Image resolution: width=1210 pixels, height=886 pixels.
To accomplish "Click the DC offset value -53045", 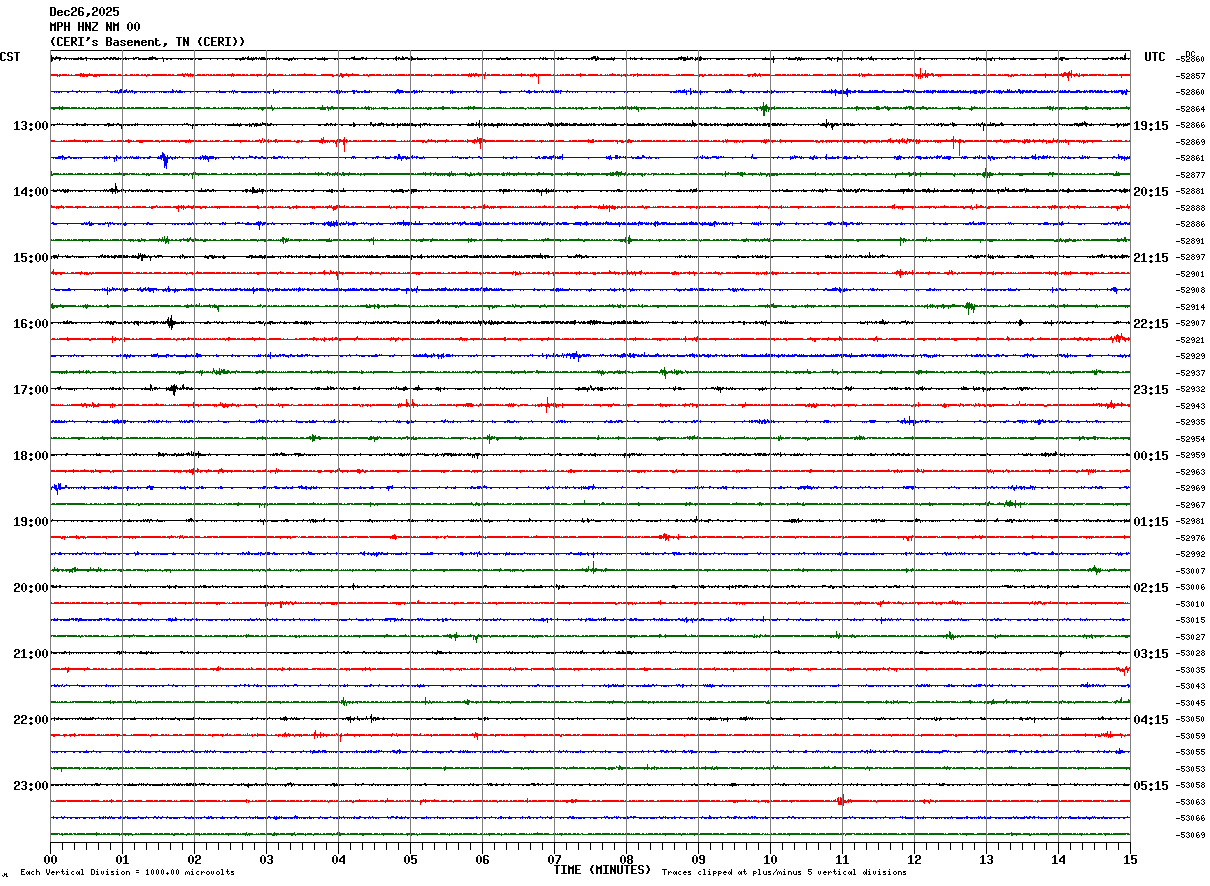I will pos(1191,703).
